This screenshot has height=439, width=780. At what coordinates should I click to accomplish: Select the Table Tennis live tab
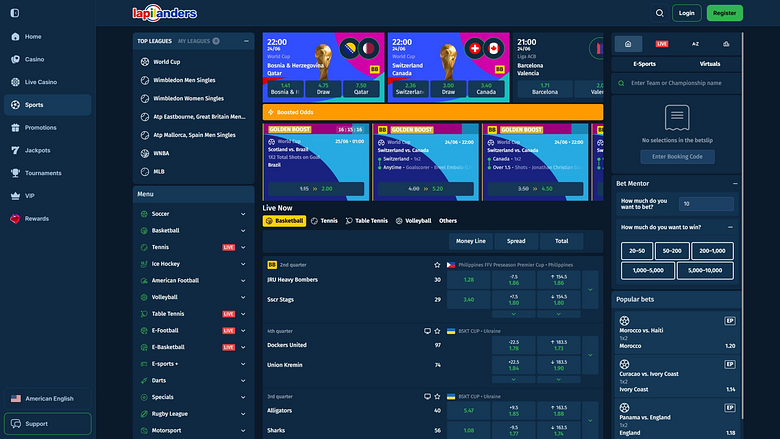367,221
